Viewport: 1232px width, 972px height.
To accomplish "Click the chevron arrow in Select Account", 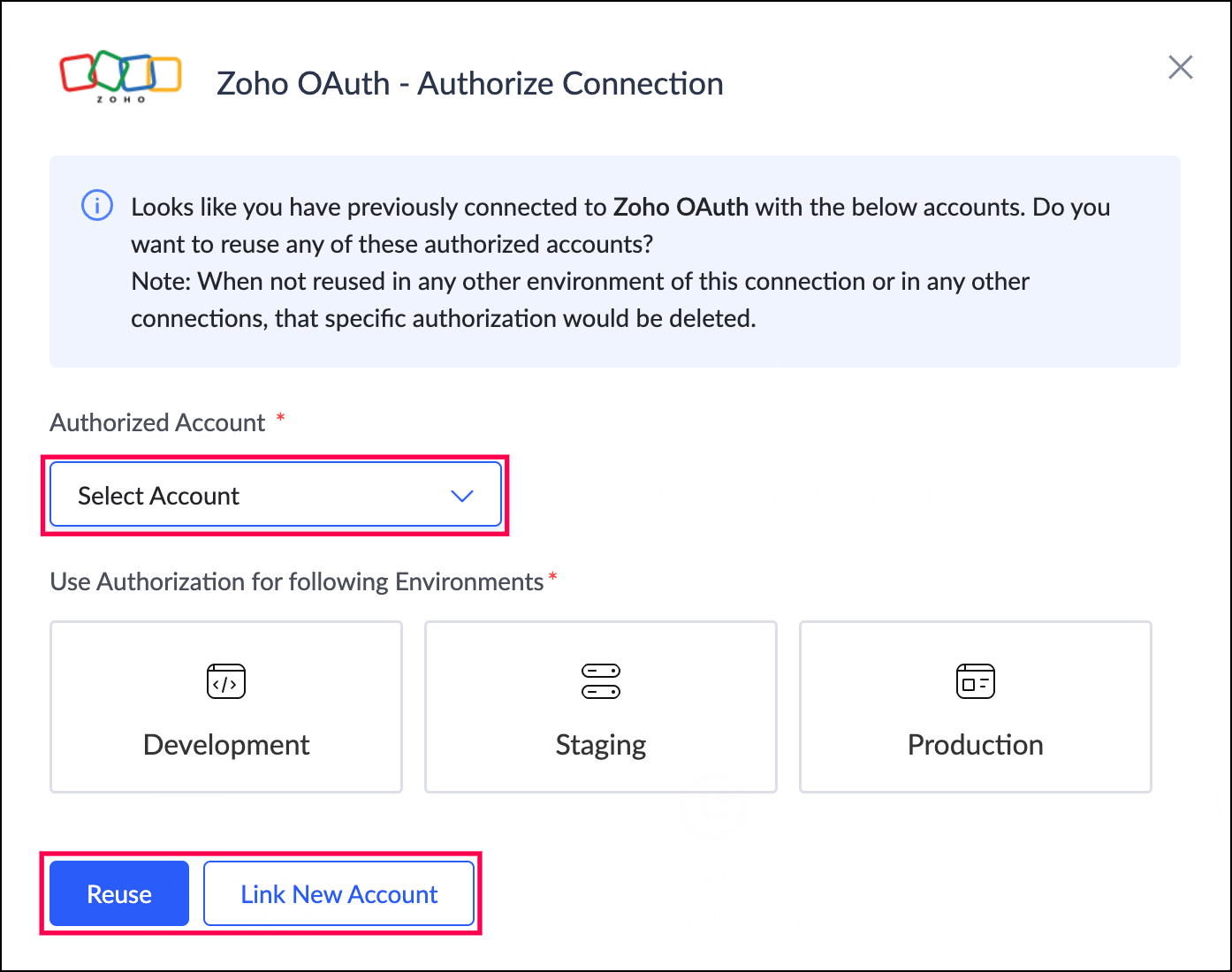I will [x=462, y=496].
